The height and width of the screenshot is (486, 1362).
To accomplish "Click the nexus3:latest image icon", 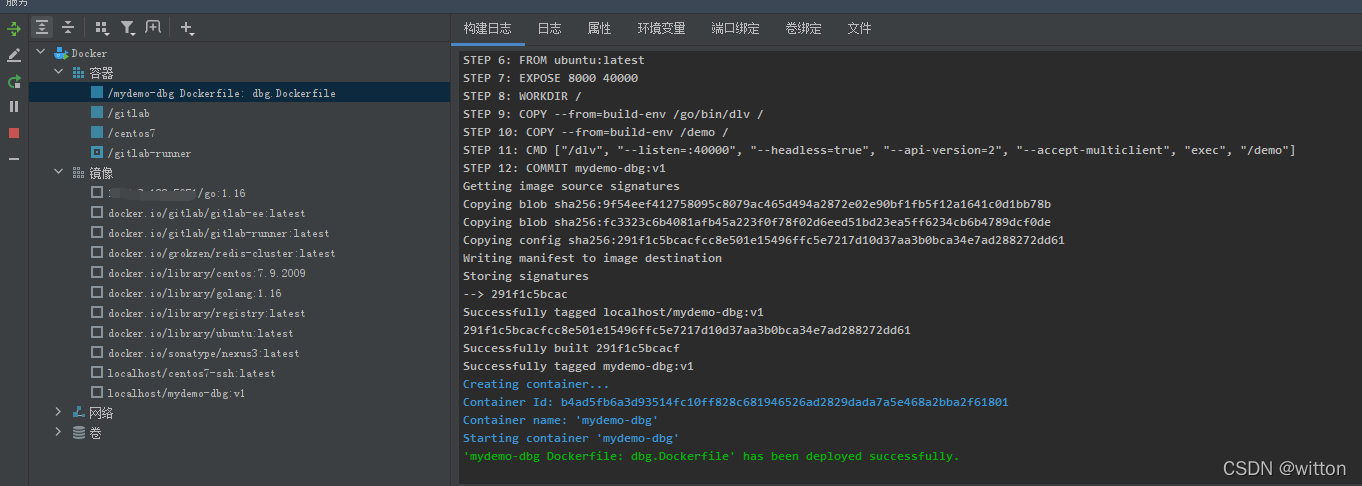I will (97, 353).
